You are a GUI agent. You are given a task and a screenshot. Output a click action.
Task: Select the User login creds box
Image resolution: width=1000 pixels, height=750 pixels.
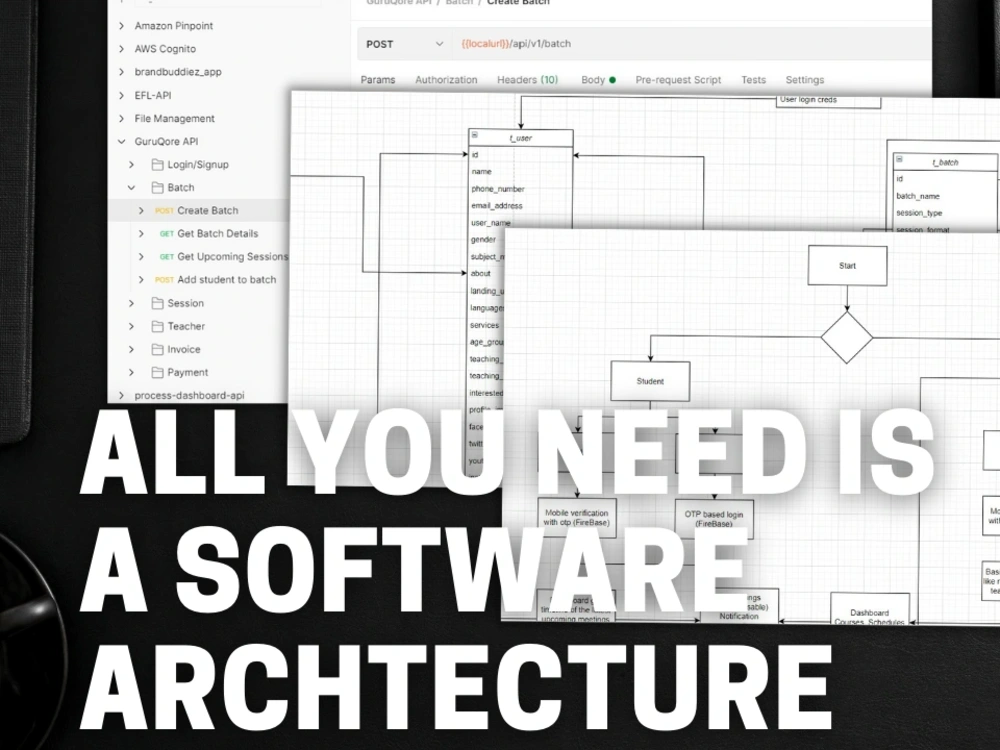pyautogui.click(x=828, y=101)
